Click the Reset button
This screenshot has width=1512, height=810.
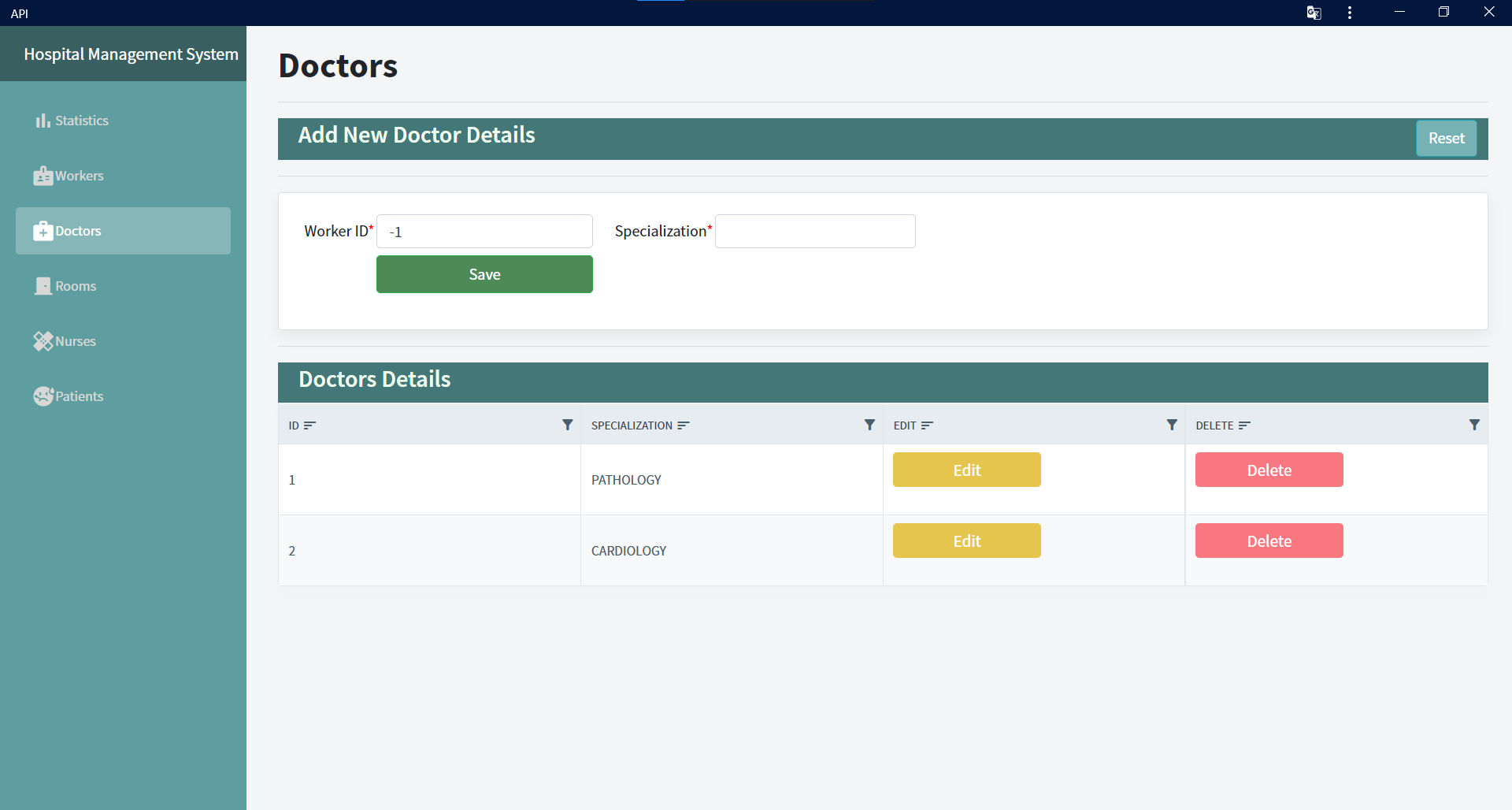[1446, 138]
